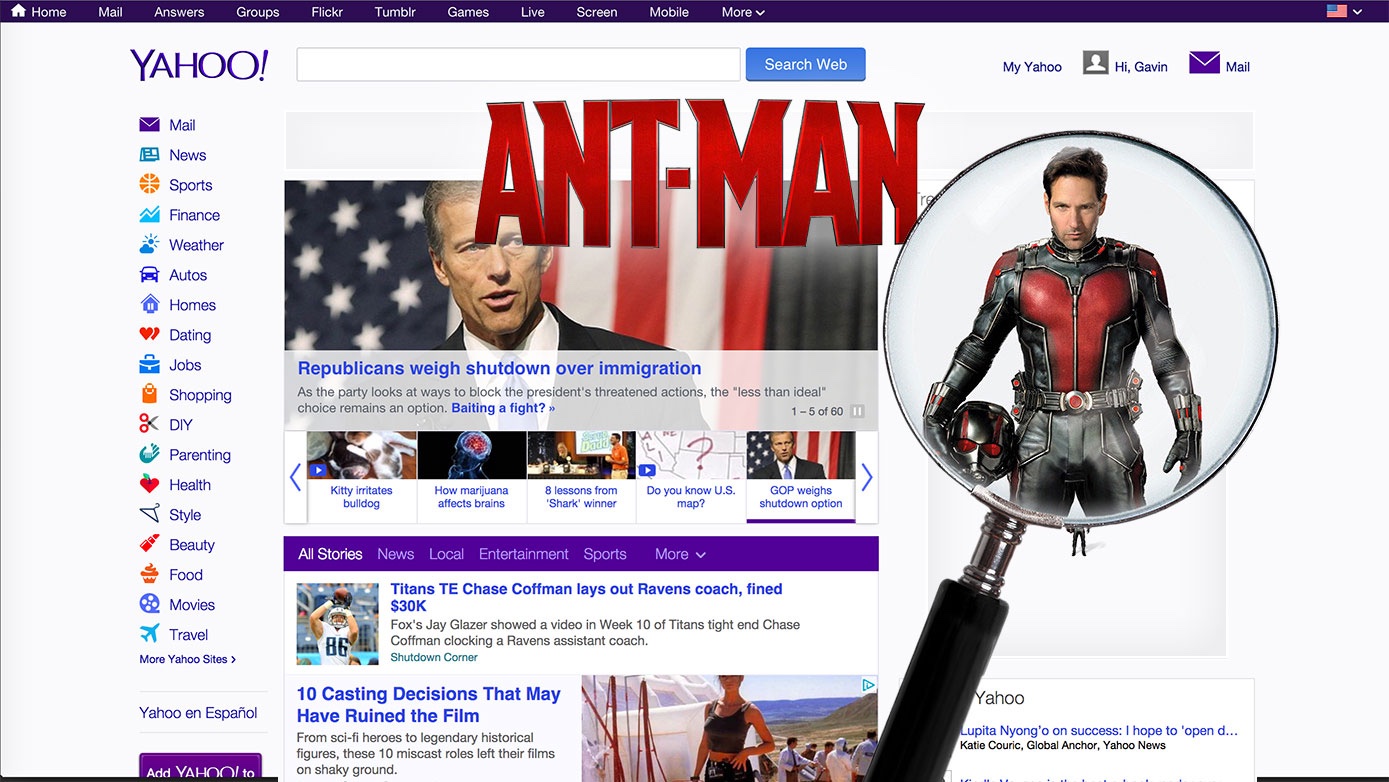Select the All Stories tab
Viewport: 1389px width, 782px height.
pos(330,554)
